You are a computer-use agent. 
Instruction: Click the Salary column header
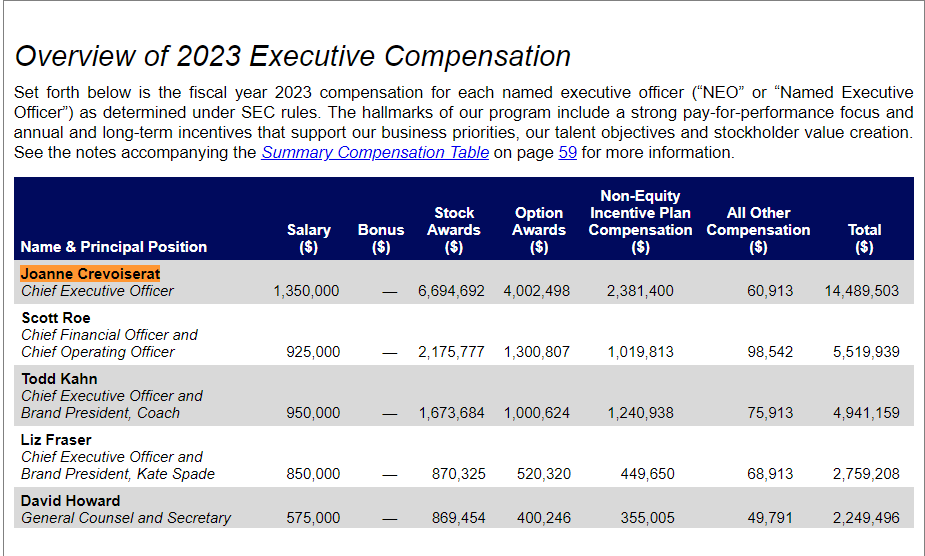(x=308, y=238)
